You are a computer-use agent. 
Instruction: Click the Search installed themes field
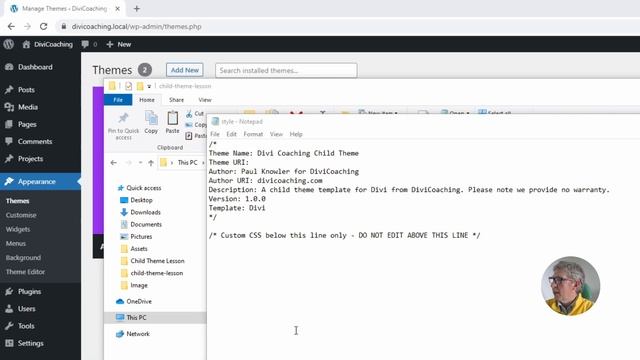coord(286,71)
